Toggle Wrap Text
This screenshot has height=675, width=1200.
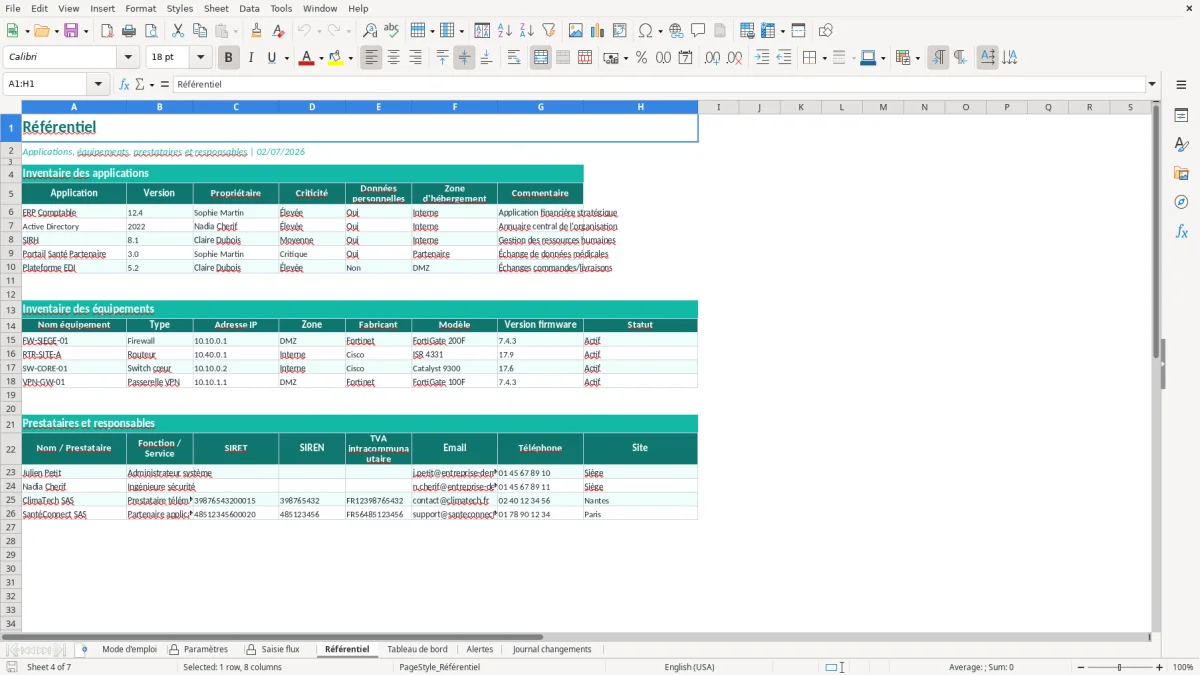[x=514, y=58]
